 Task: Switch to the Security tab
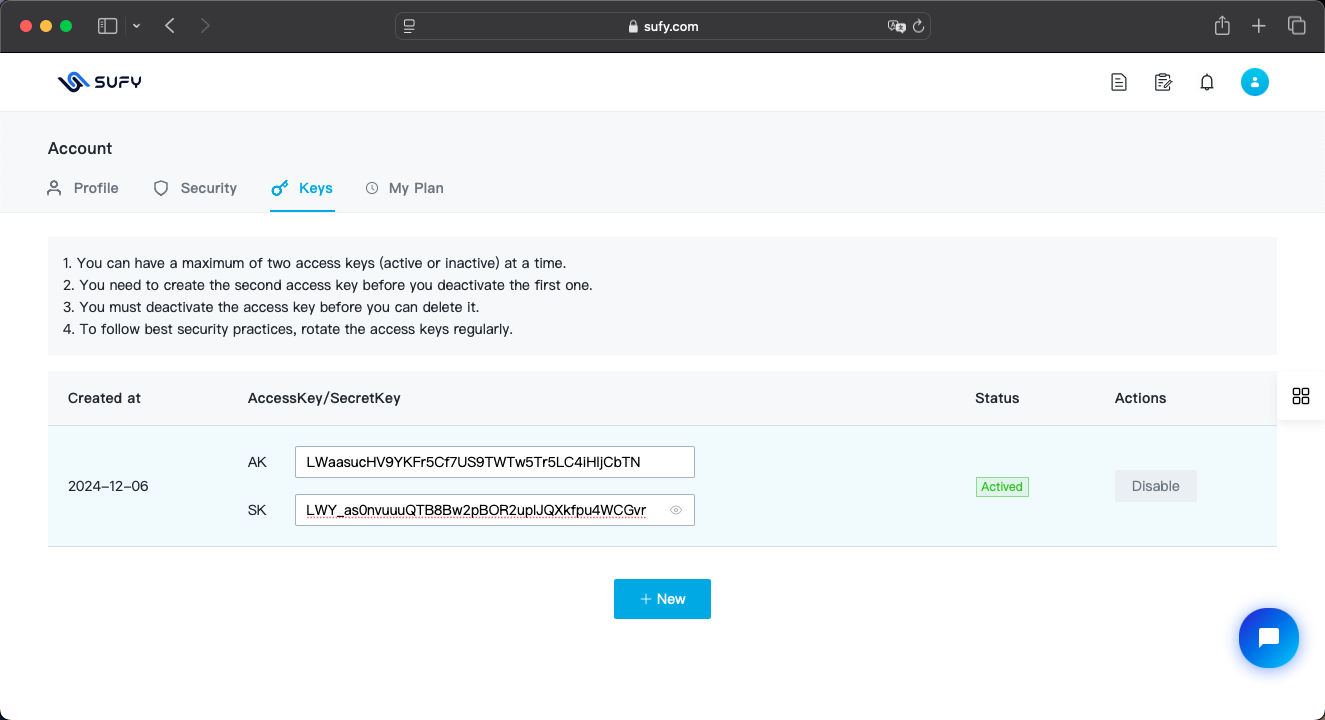(195, 188)
